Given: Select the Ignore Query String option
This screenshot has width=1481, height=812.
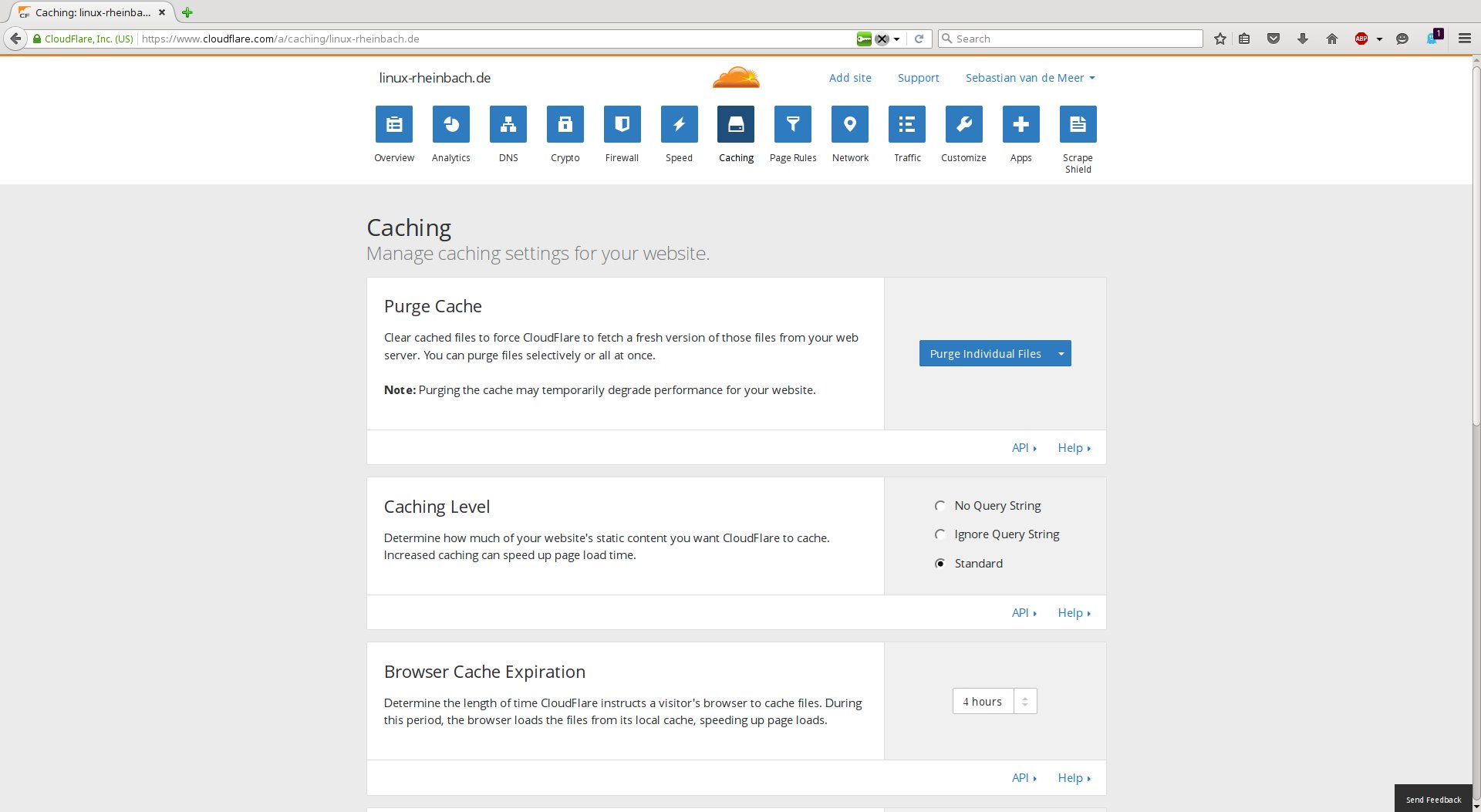Looking at the screenshot, I should point(940,534).
